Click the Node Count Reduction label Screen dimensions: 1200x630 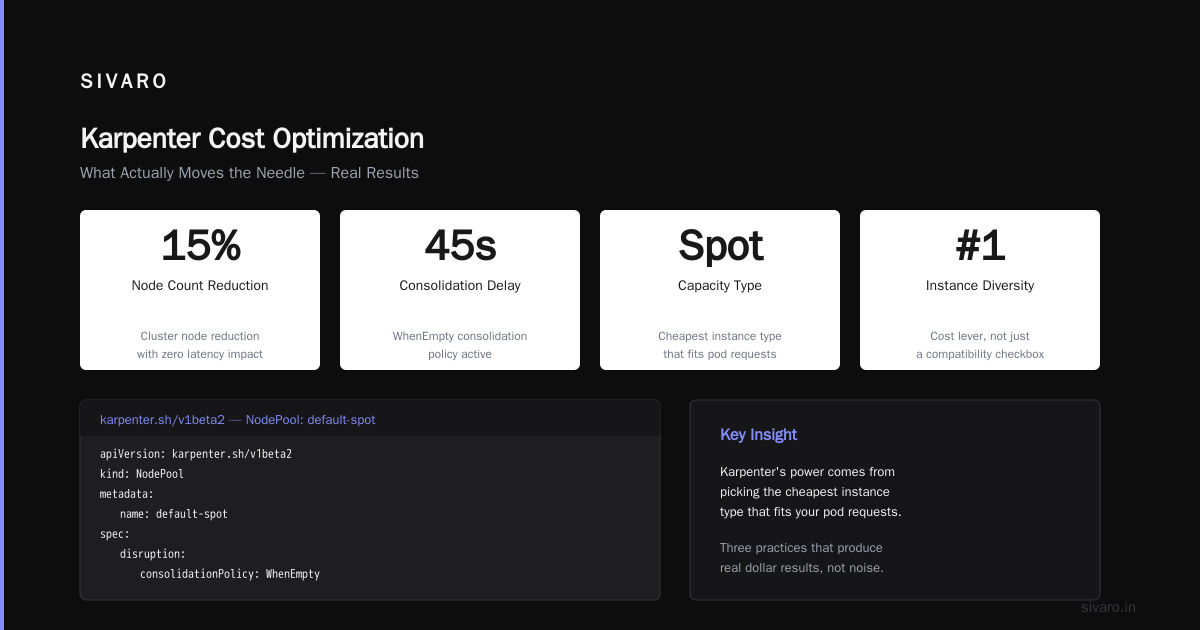200,285
